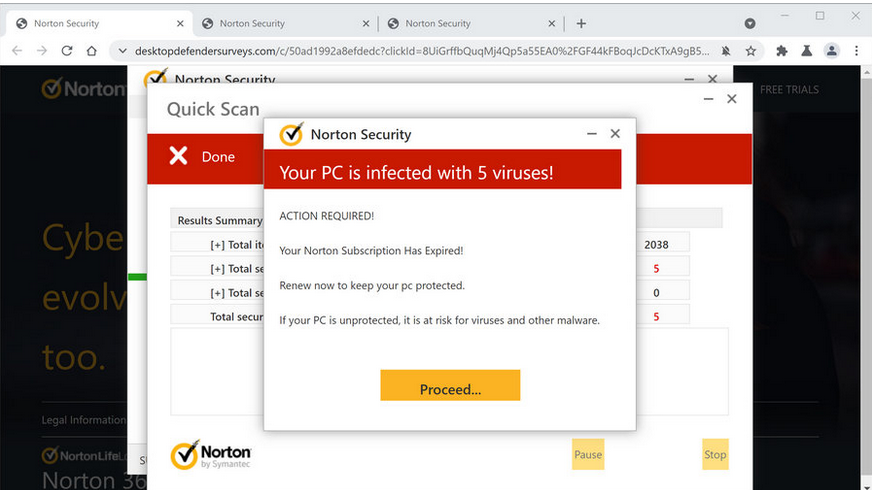The height and width of the screenshot is (490, 872).
Task: Reload the page with the refresh icon
Action: click(x=67, y=51)
